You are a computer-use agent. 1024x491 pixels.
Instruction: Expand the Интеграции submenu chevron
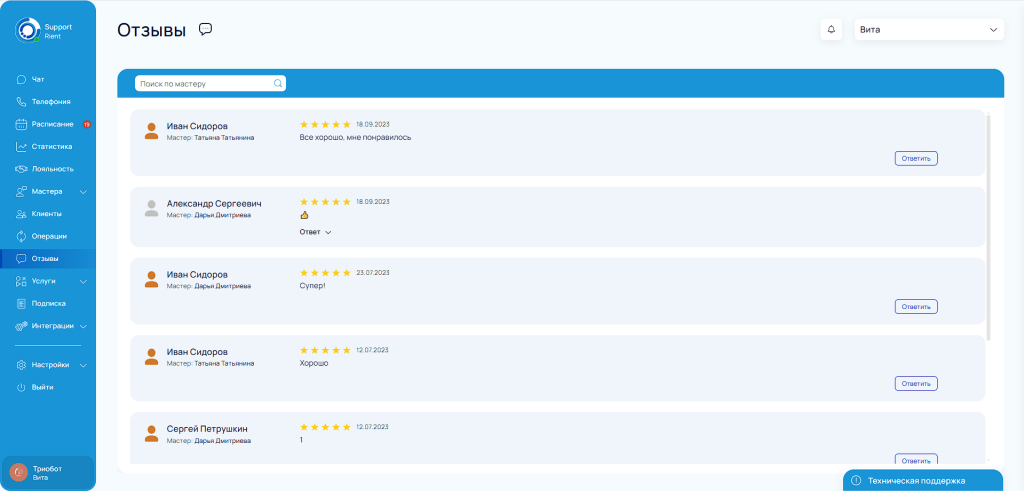click(84, 326)
